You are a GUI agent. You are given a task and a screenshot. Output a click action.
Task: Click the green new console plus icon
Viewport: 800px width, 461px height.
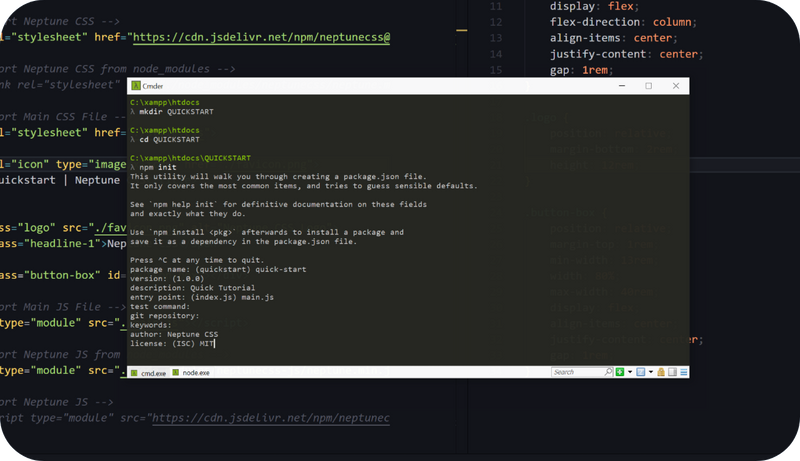pyautogui.click(x=620, y=372)
